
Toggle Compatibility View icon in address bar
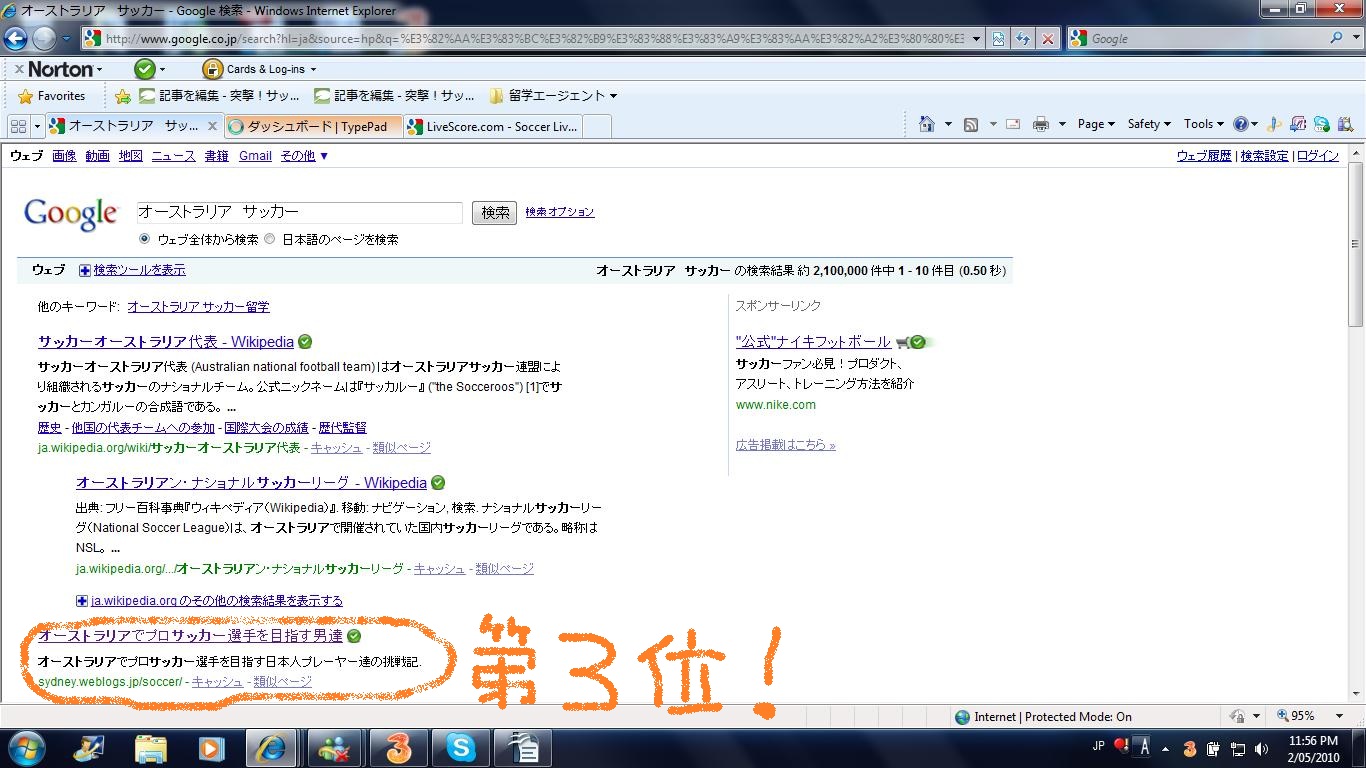[998, 39]
